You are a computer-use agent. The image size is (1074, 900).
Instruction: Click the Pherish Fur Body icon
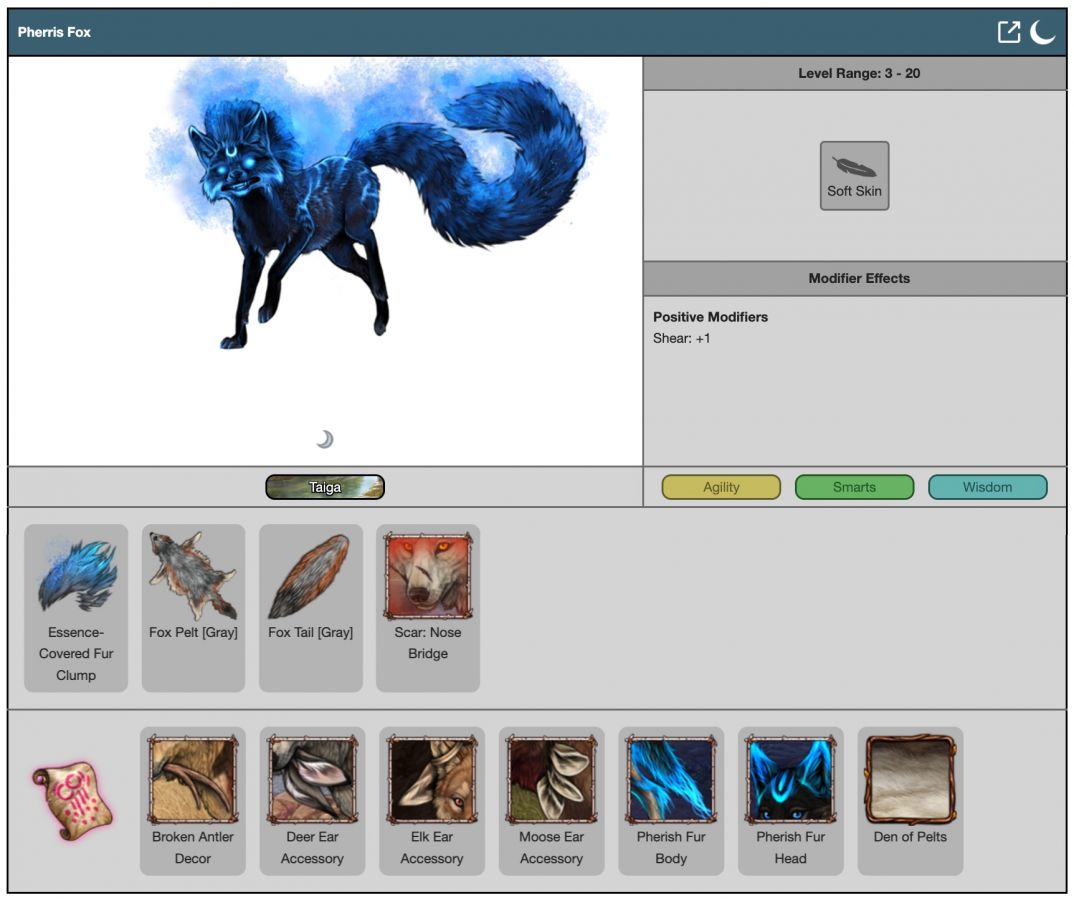click(671, 780)
